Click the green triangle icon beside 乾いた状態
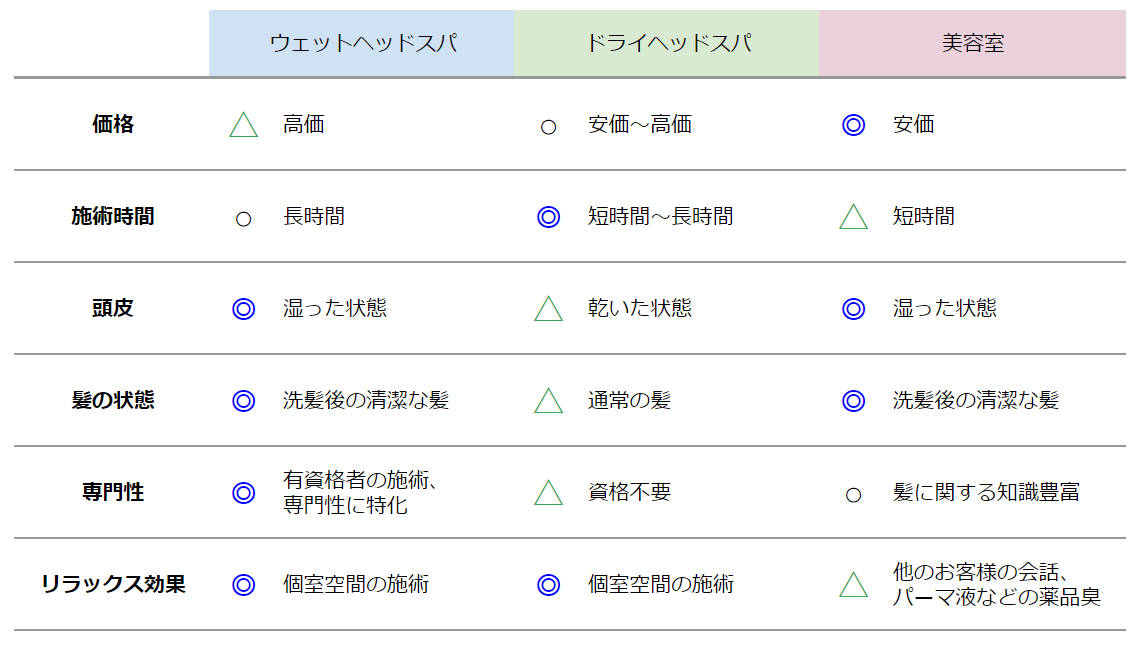This screenshot has width=1135, height=646. point(548,310)
